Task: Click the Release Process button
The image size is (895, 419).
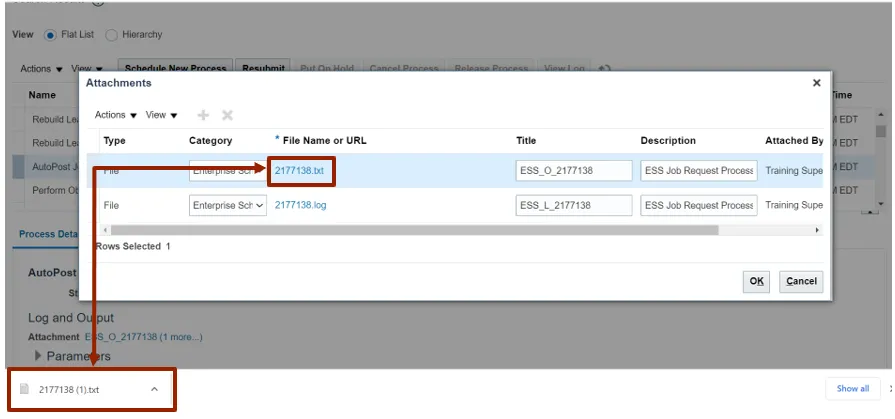Action: [491, 69]
